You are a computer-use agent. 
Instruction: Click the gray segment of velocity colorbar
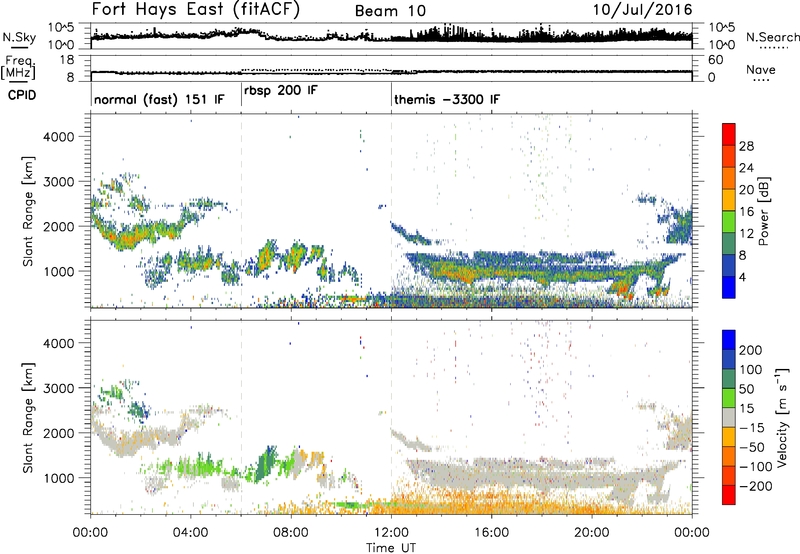click(x=729, y=417)
